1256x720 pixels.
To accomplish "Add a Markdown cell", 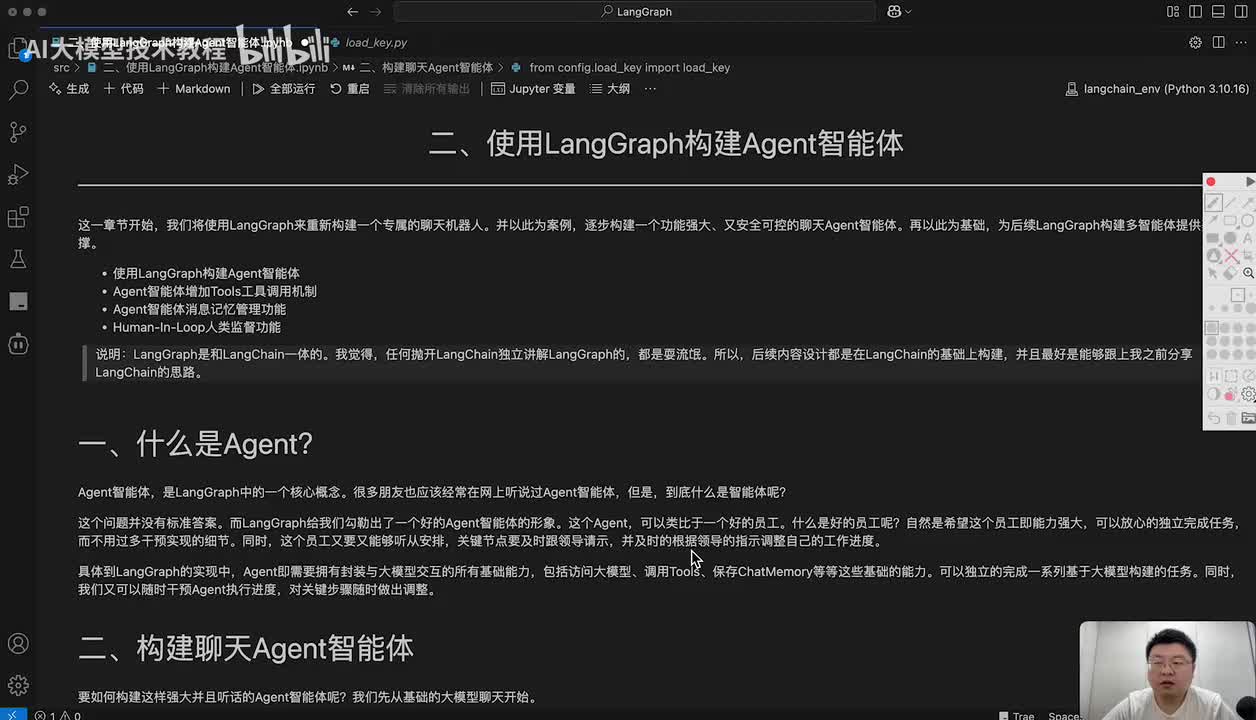I will click(x=194, y=89).
